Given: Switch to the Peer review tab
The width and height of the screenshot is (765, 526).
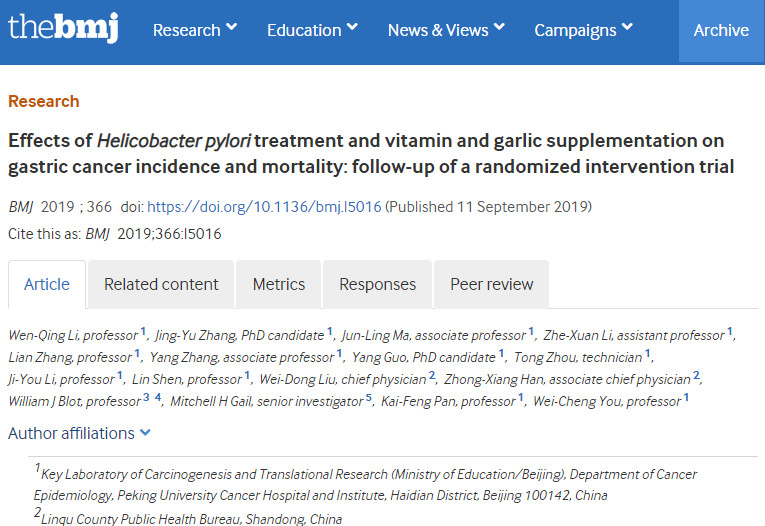Looking at the screenshot, I should click(x=491, y=284).
